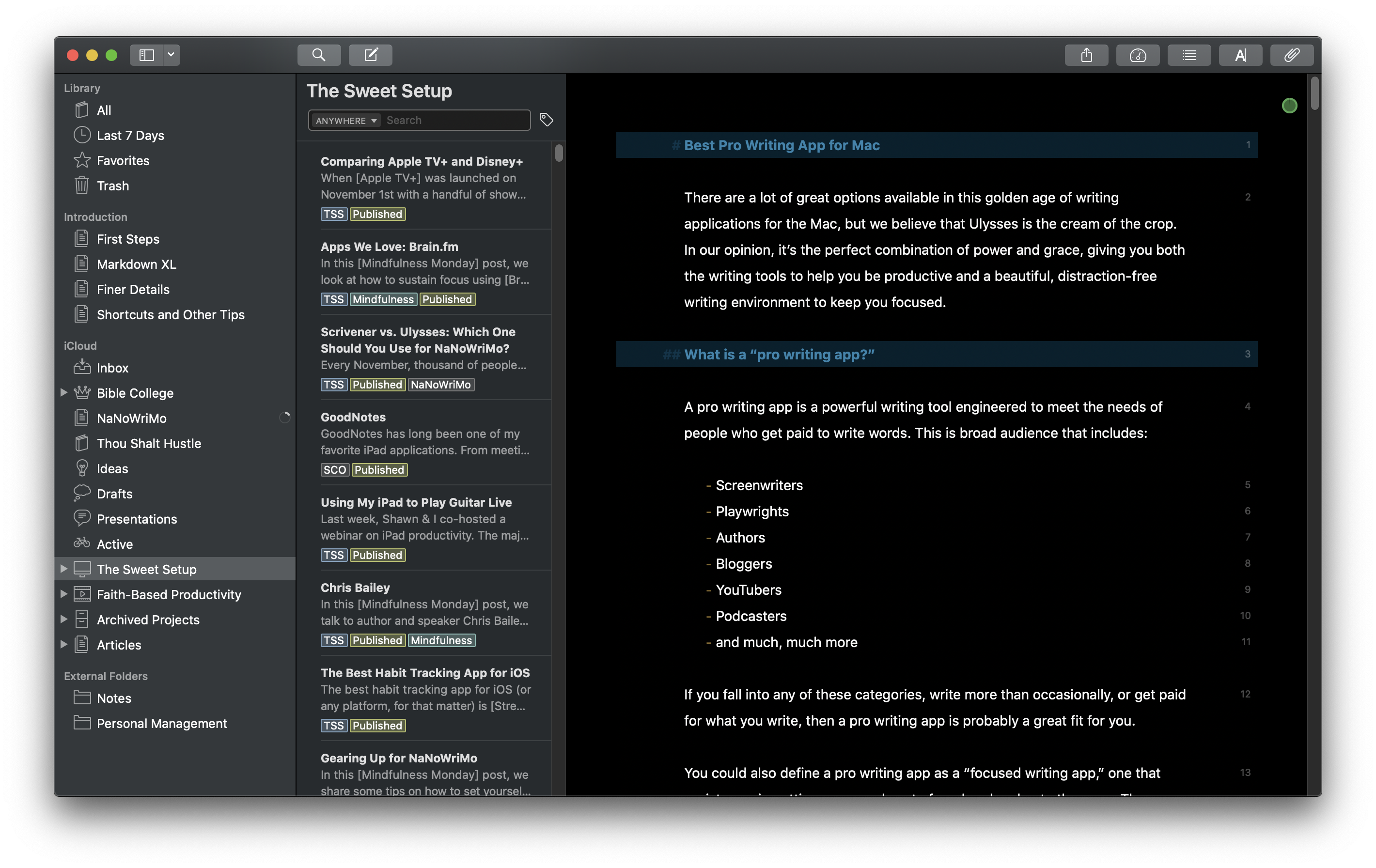Click the compose/new note icon
1376x868 pixels.
[371, 55]
